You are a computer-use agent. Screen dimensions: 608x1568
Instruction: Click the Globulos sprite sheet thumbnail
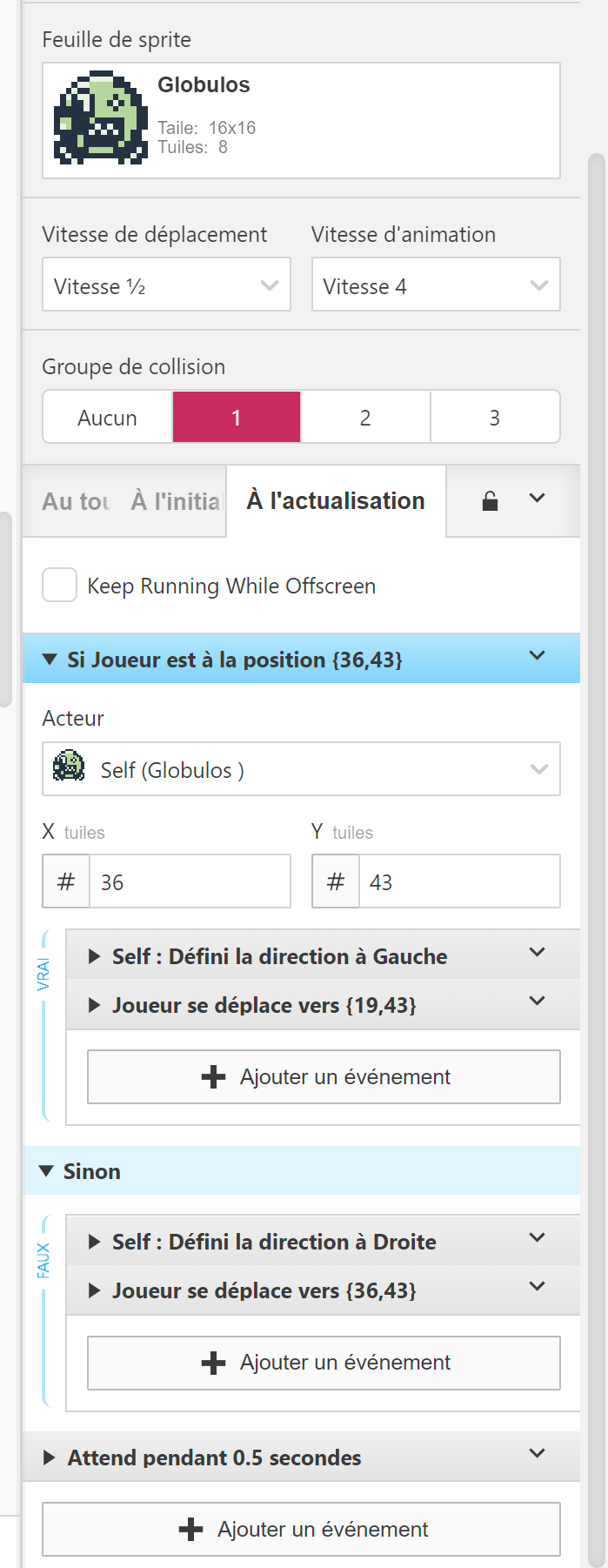(100, 120)
